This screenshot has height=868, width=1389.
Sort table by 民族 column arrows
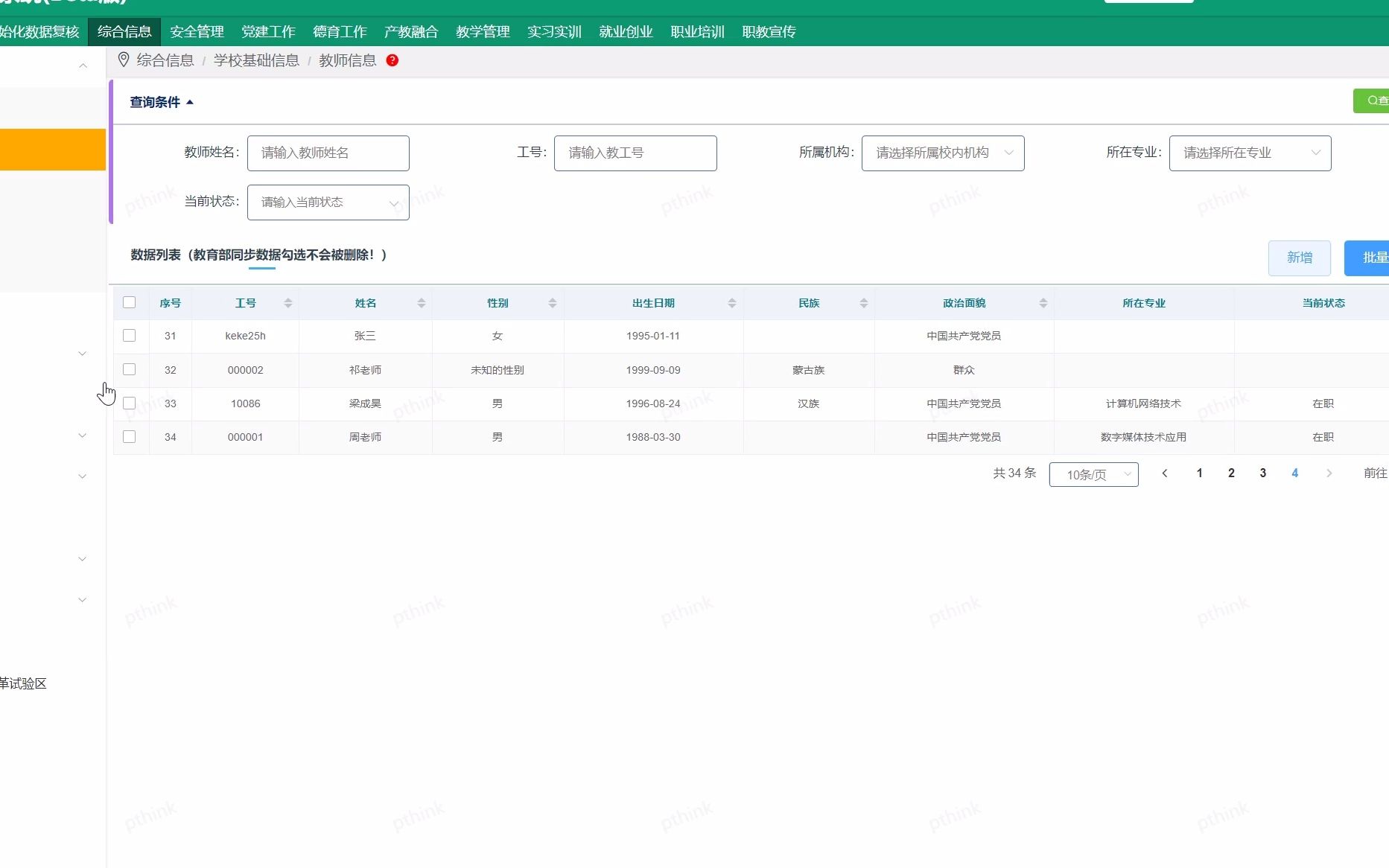(x=864, y=303)
